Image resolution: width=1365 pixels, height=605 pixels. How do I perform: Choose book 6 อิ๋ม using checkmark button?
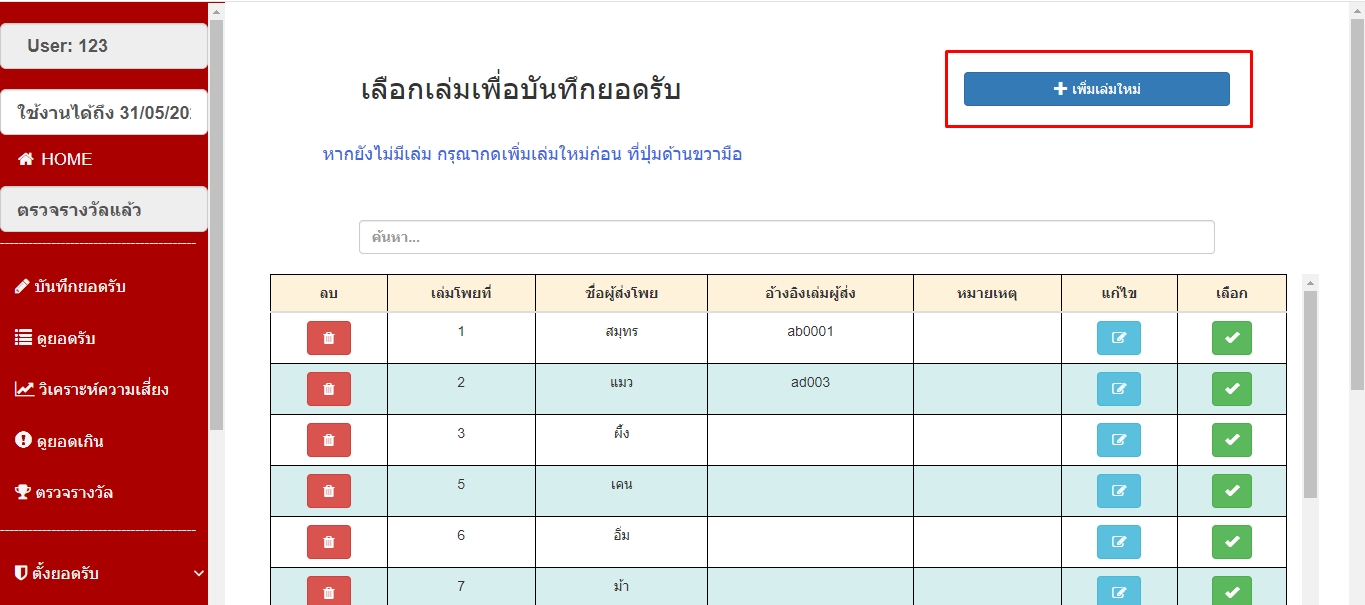[x=1231, y=542]
